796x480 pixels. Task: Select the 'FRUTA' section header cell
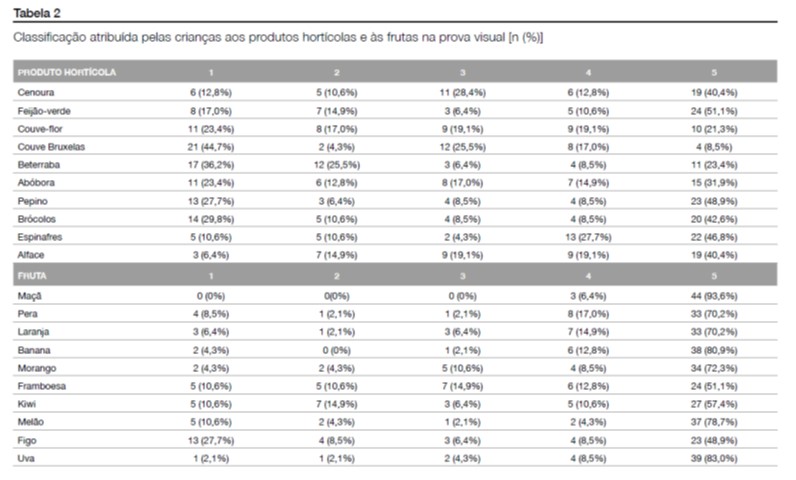coord(33,277)
